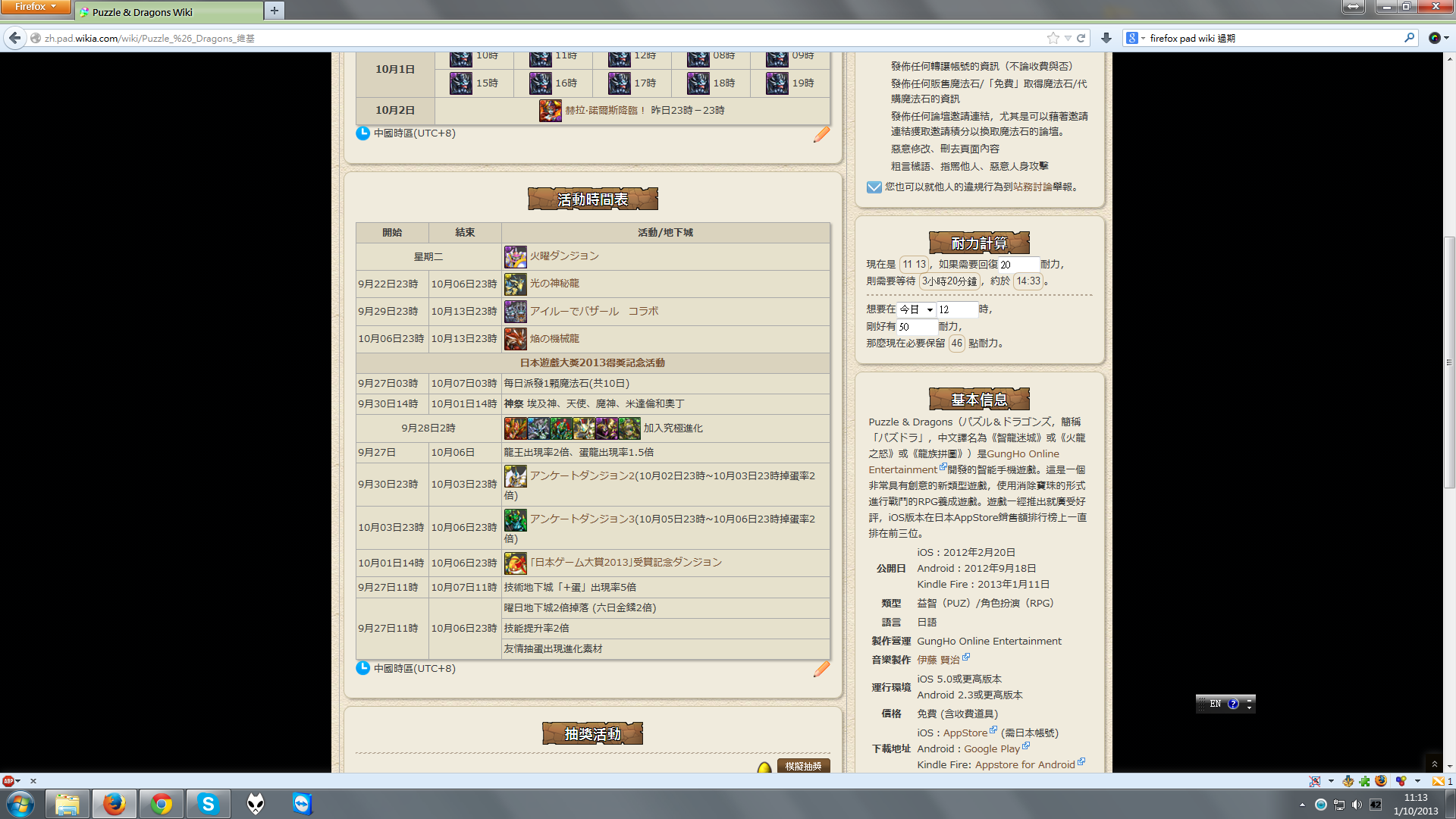This screenshot has height=819, width=1456.
Task: Open the downloads arrow in the toolbar
Action: (1106, 38)
